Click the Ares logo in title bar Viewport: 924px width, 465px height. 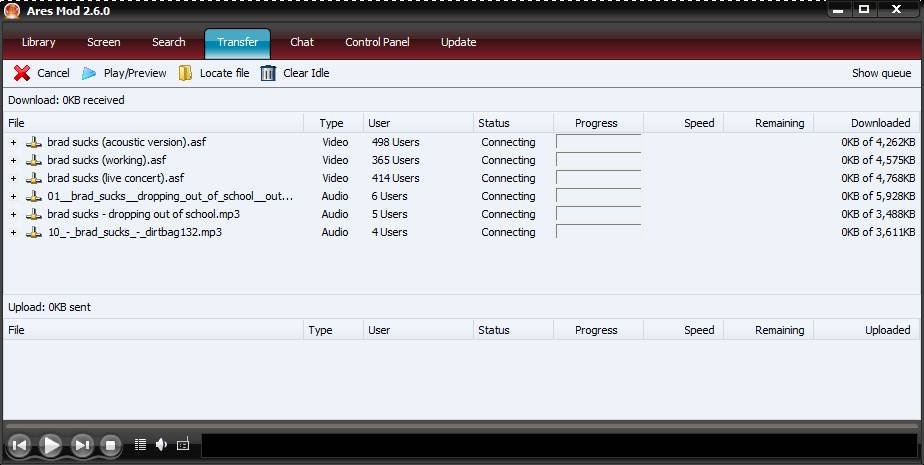[12, 11]
